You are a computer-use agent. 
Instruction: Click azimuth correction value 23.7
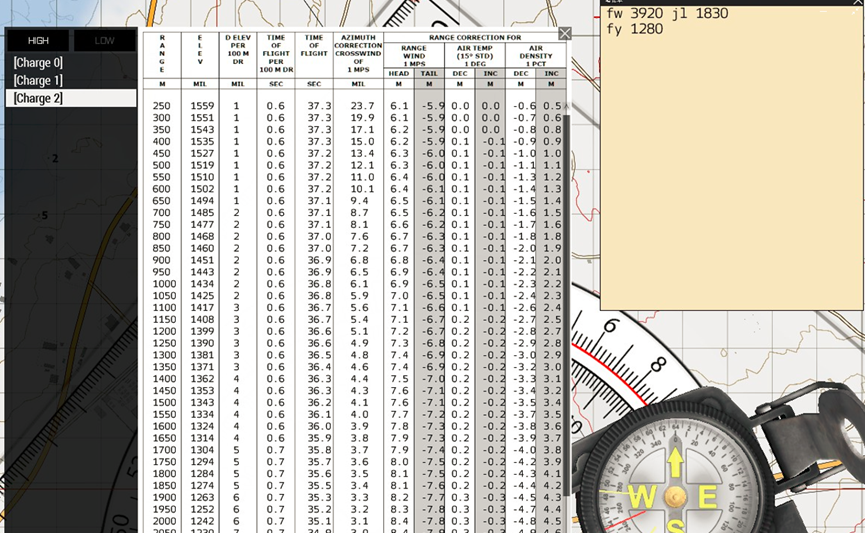click(362, 106)
